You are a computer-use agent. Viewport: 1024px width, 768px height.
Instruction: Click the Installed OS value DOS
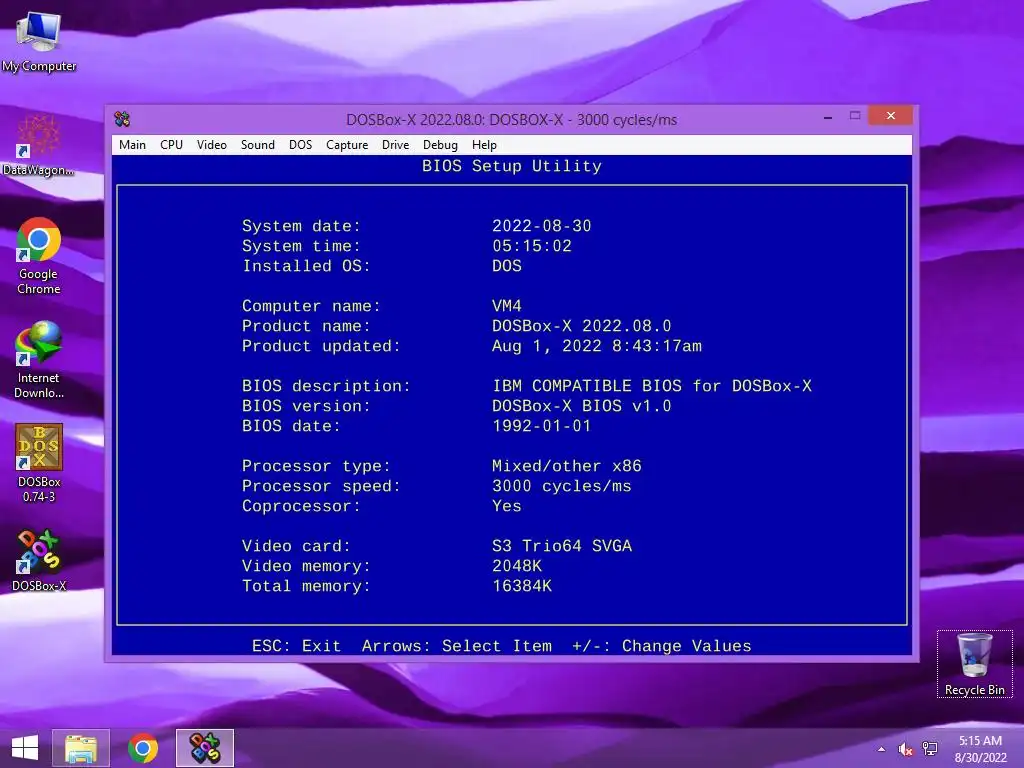click(x=507, y=266)
